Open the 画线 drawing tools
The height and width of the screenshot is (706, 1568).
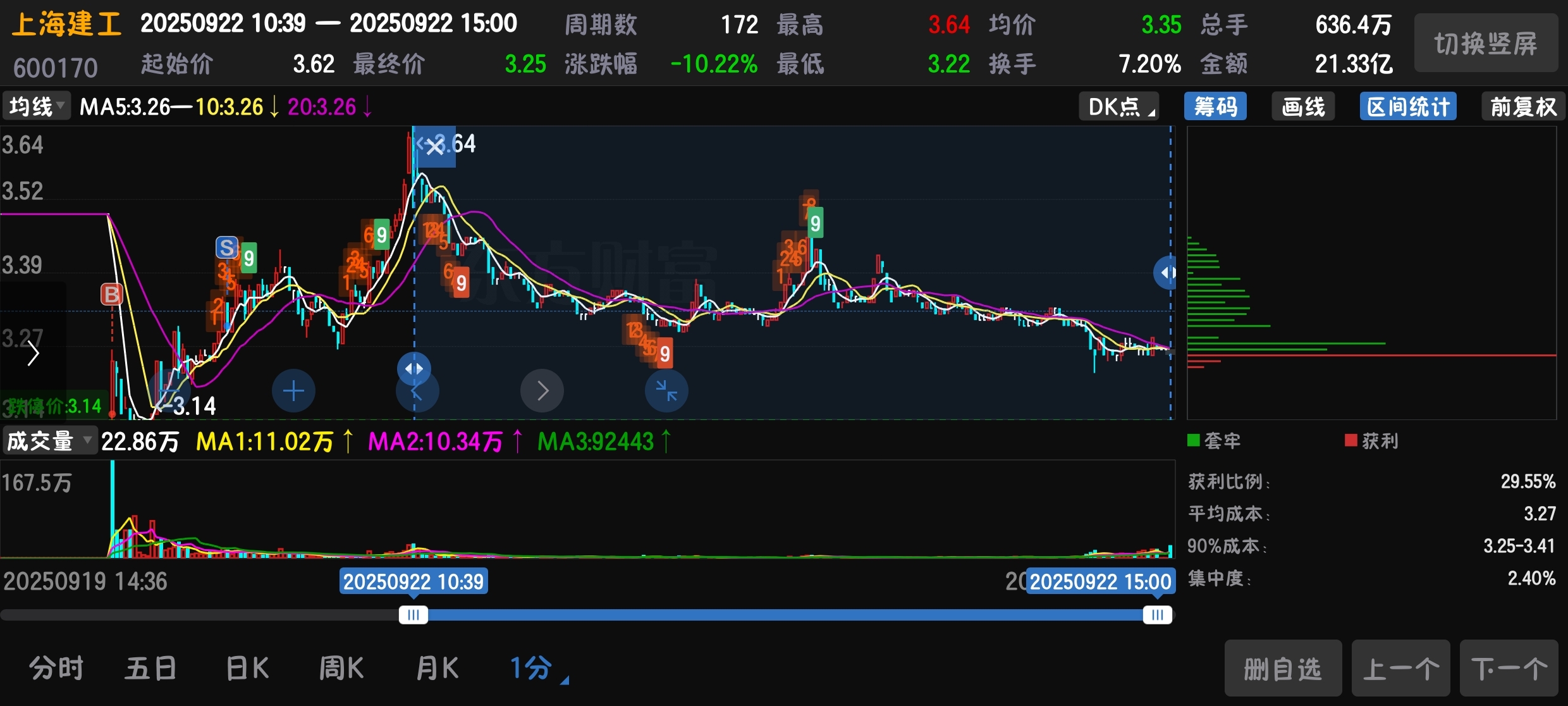[1303, 106]
